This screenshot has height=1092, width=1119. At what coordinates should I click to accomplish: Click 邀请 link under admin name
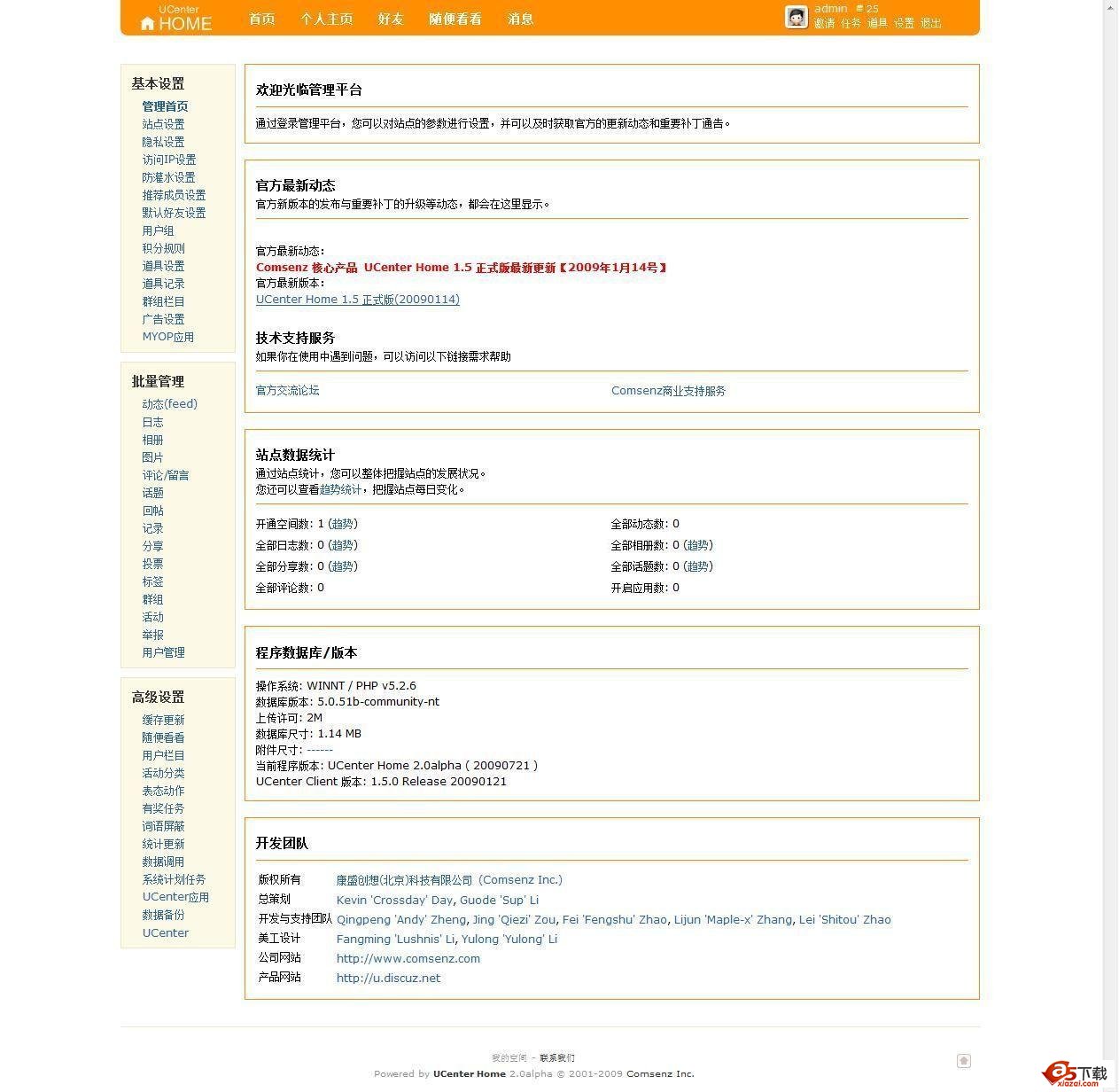click(824, 23)
